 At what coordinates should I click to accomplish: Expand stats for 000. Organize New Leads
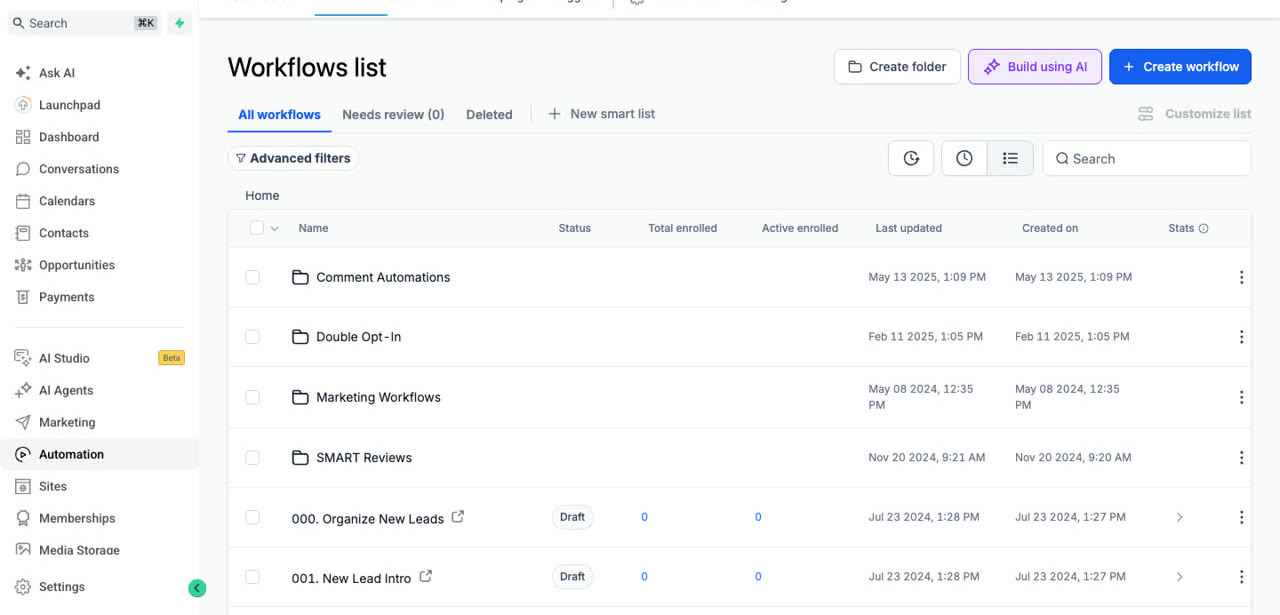click(1179, 517)
